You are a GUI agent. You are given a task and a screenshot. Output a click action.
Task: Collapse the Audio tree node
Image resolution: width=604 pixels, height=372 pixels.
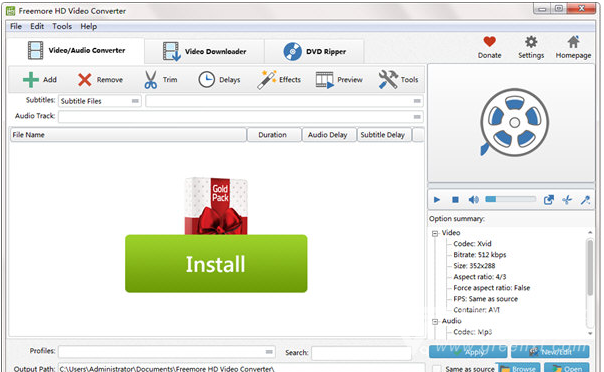point(435,322)
